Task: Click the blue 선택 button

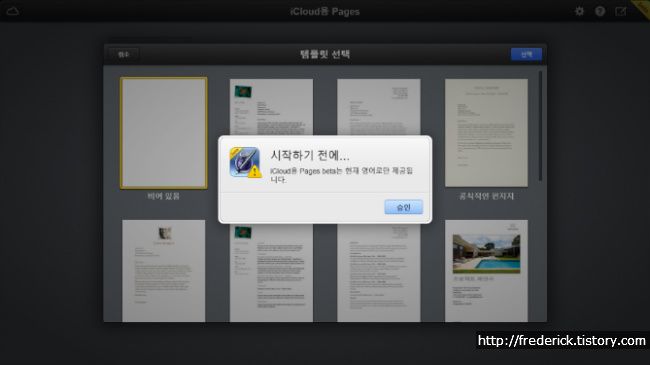Action: pyautogui.click(x=526, y=54)
